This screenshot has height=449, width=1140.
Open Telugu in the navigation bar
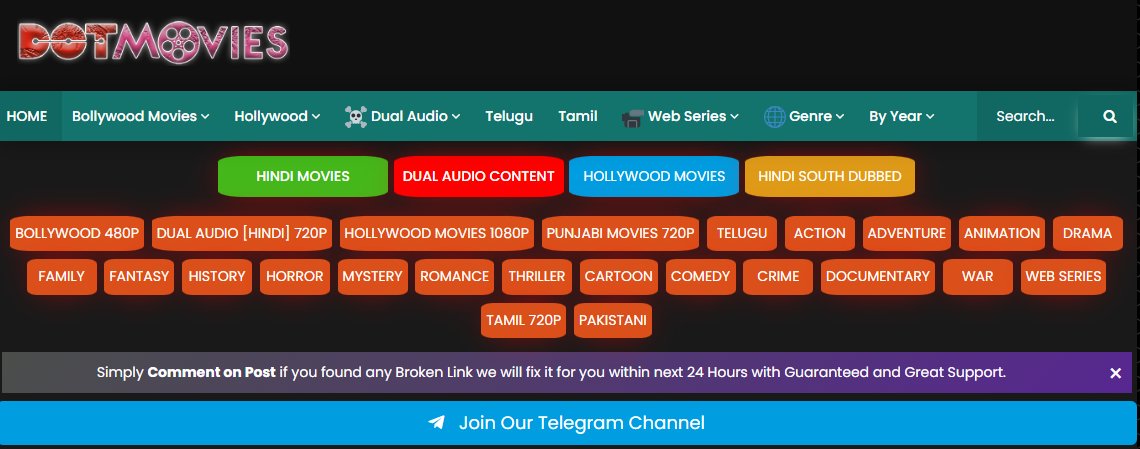509,116
